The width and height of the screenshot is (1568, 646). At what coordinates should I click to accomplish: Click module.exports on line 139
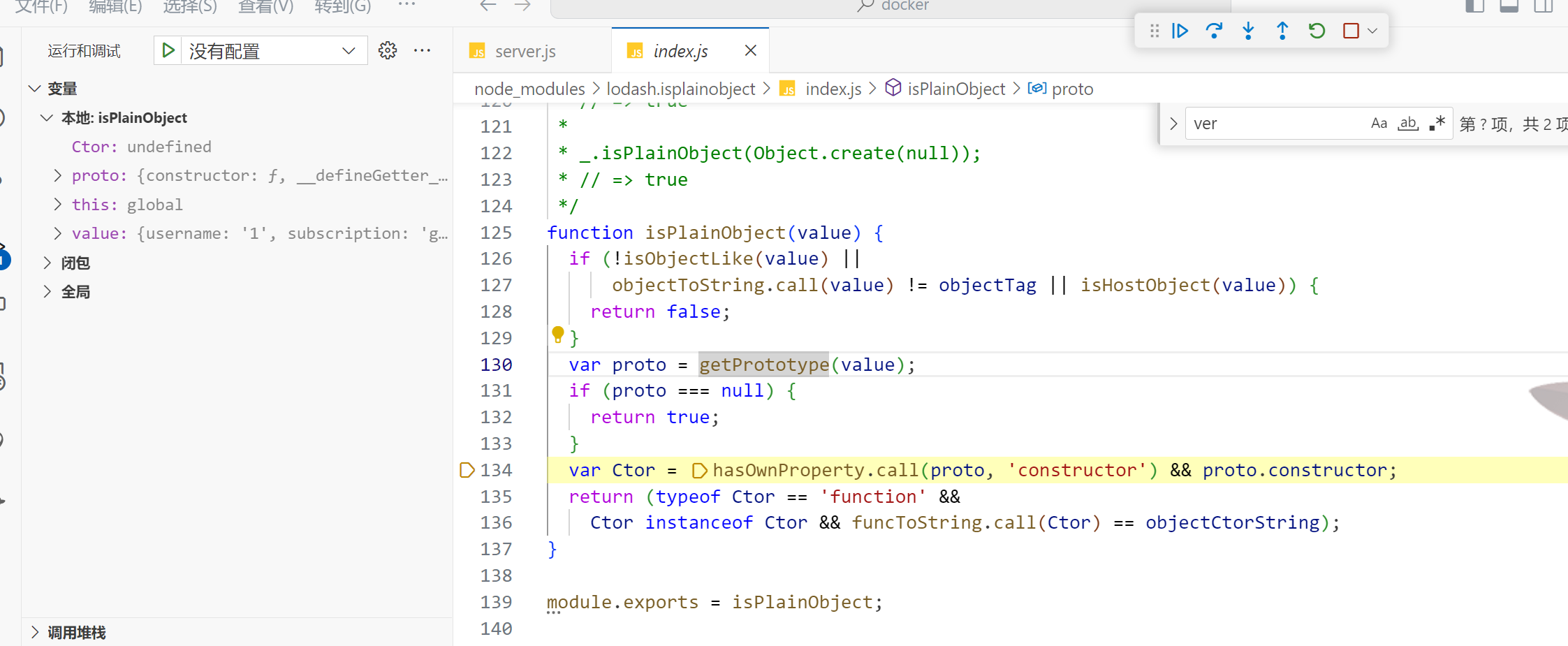pyautogui.click(x=622, y=602)
